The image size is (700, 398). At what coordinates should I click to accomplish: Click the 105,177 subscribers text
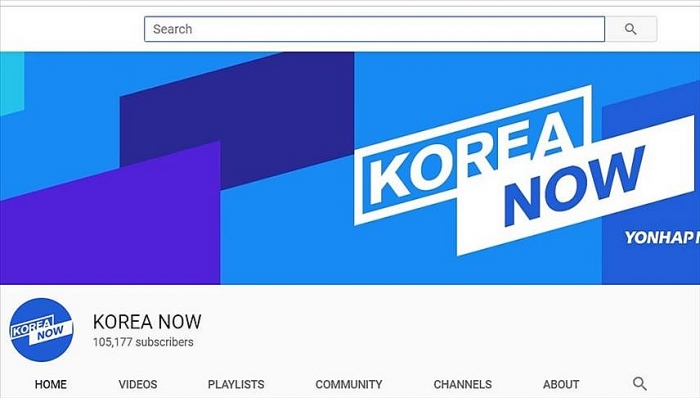[x=143, y=342]
